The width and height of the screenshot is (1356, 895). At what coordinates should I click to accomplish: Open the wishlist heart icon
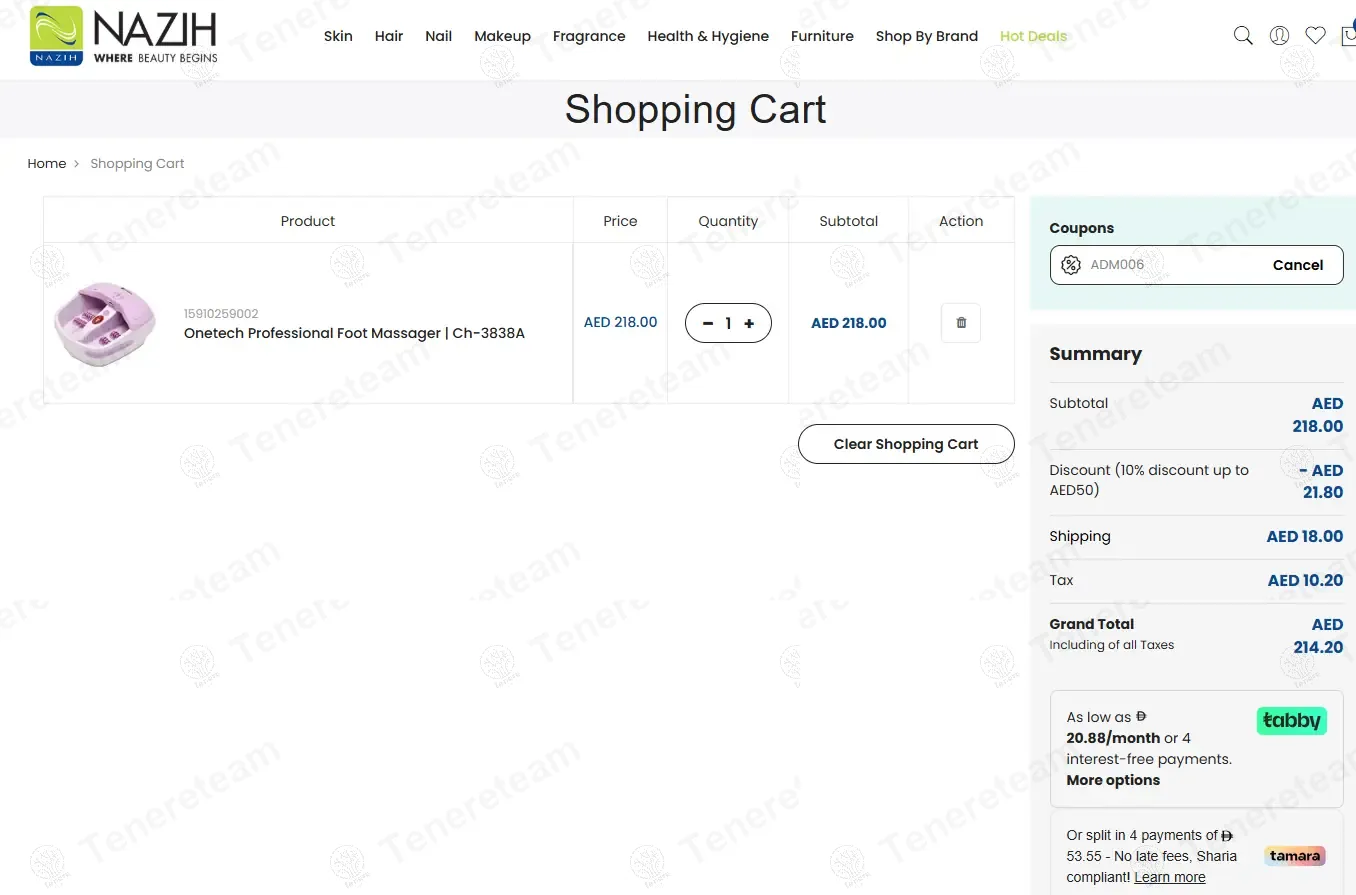[x=1316, y=36]
